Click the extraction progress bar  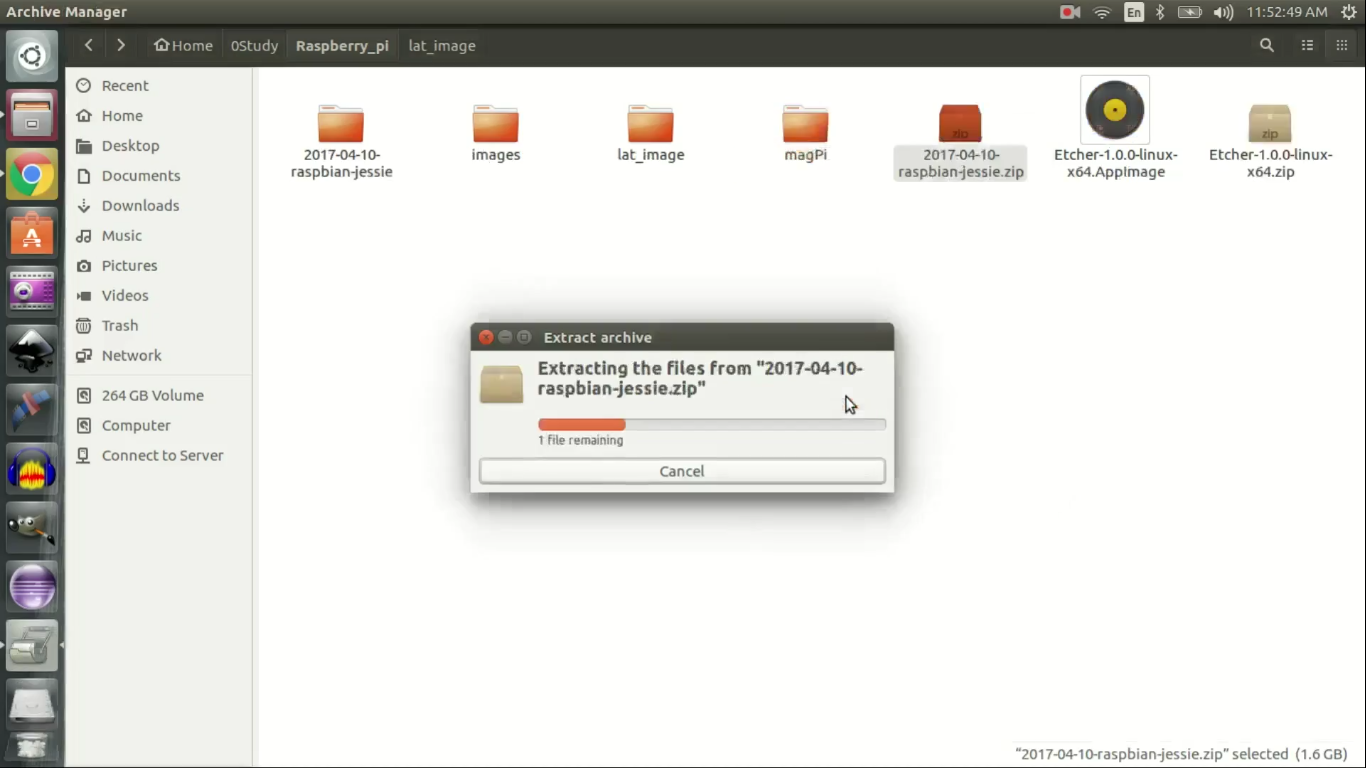[711, 425]
